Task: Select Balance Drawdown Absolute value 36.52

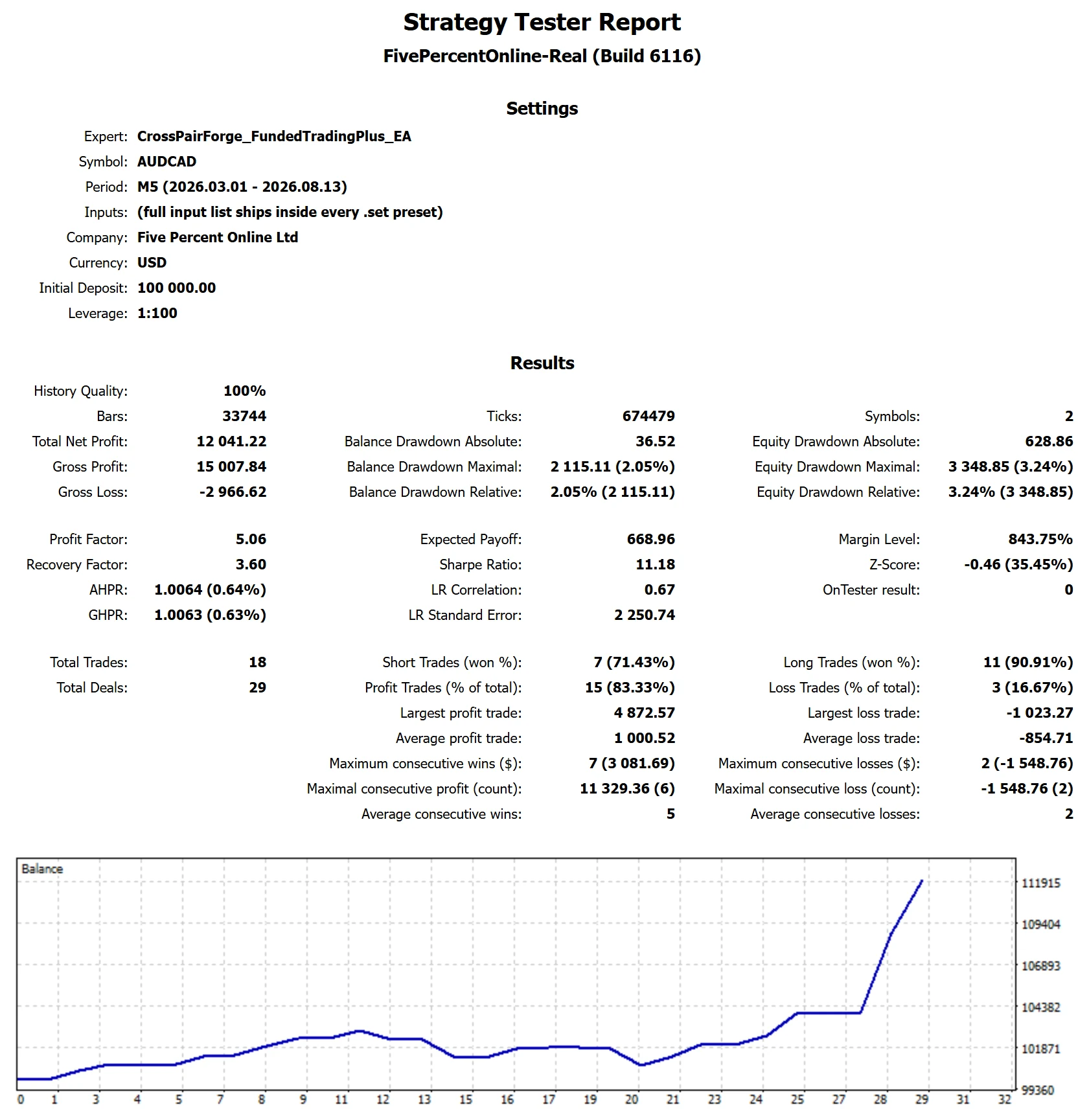Action: (x=655, y=442)
